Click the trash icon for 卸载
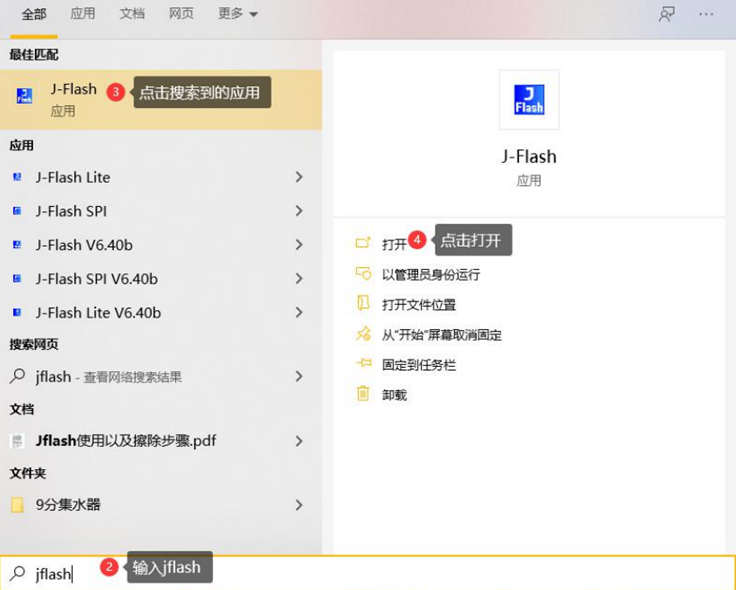736x590 pixels. tap(363, 393)
